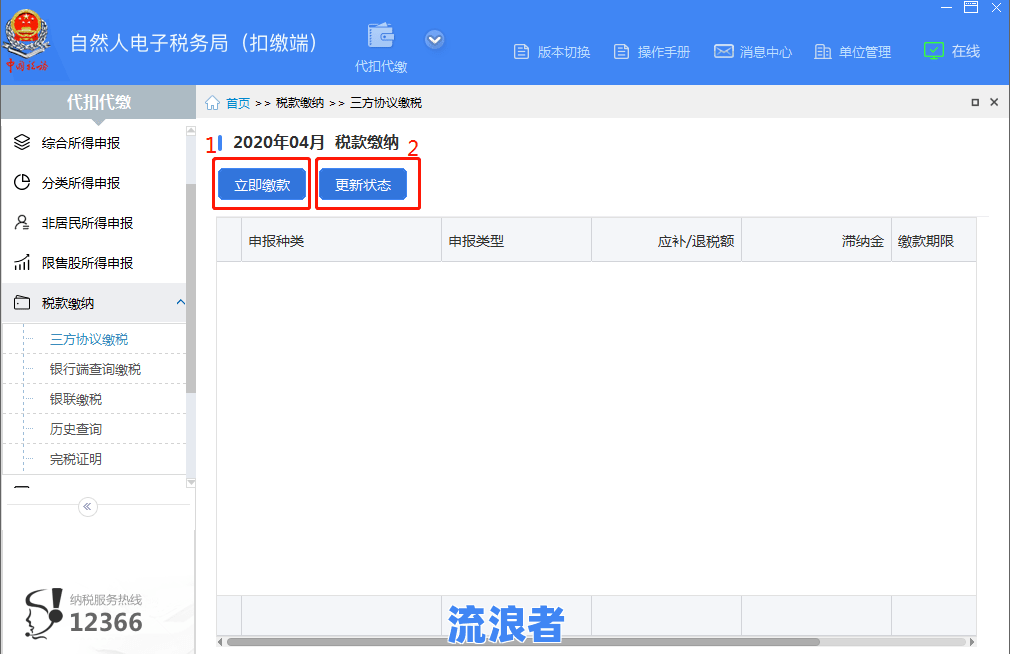Click the 申报种类 column header
The image size is (1013, 654).
pyautogui.click(x=341, y=241)
